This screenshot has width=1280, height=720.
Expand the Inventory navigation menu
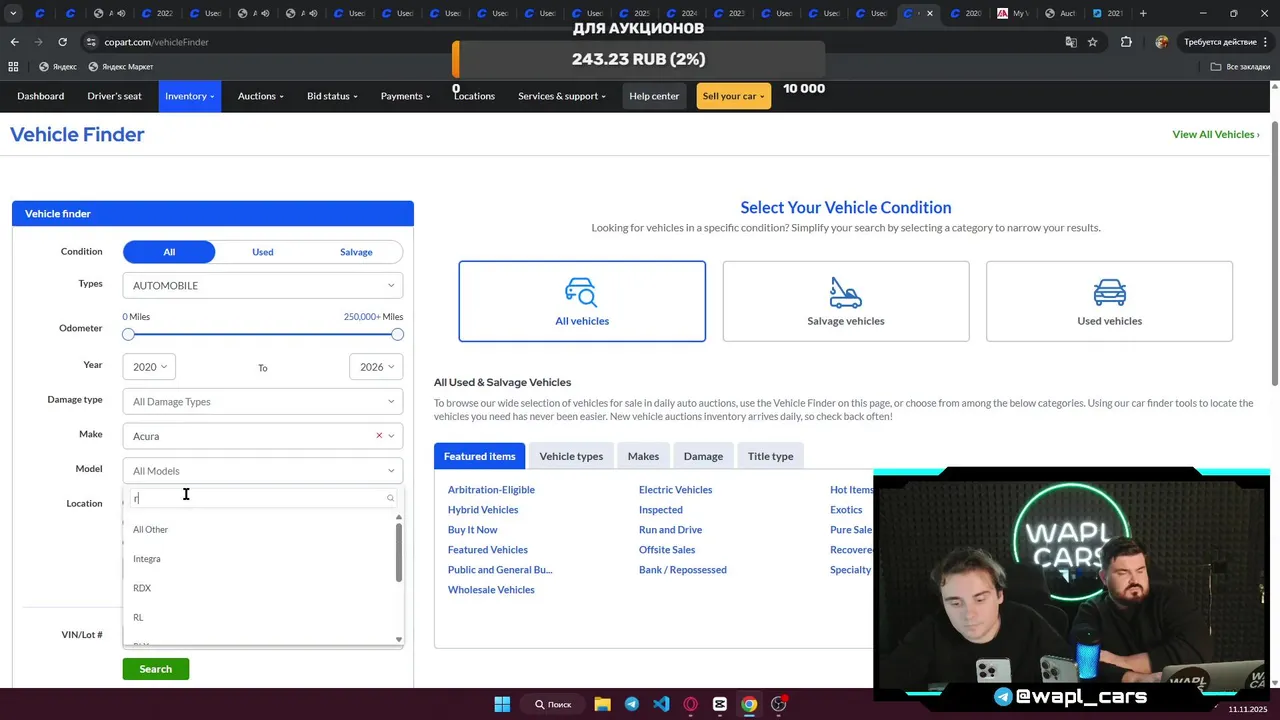click(x=189, y=96)
